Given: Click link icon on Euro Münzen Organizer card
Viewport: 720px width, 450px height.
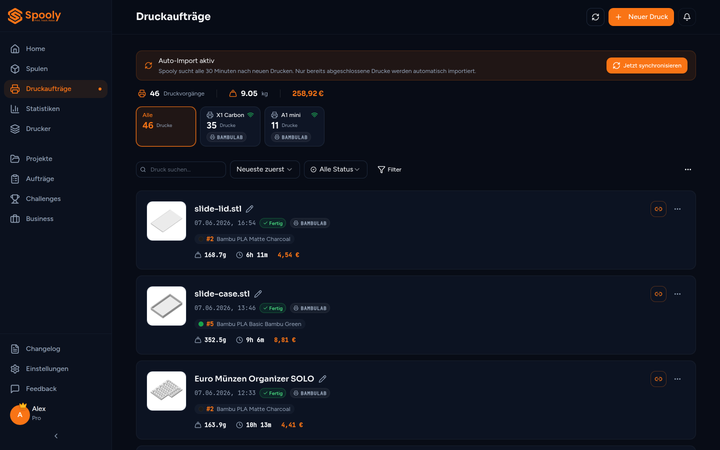Looking at the screenshot, I should (658, 379).
